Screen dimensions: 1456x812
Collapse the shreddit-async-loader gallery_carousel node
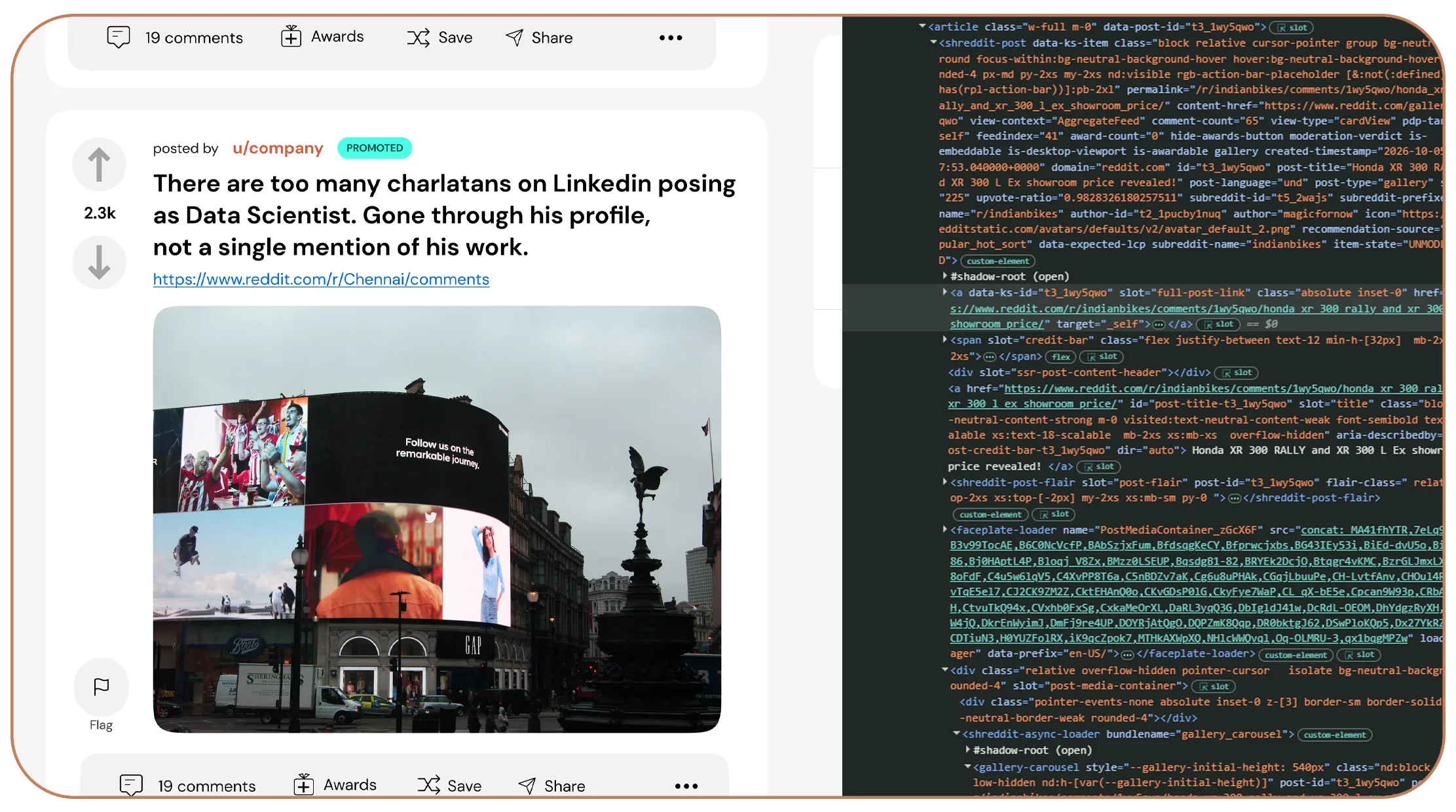point(956,734)
